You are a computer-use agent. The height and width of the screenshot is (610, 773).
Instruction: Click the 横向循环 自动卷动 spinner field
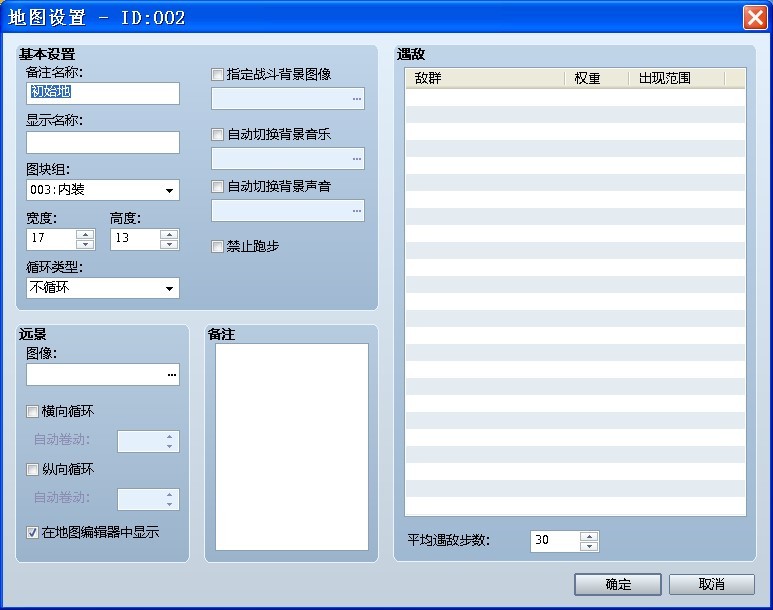[x=148, y=441]
